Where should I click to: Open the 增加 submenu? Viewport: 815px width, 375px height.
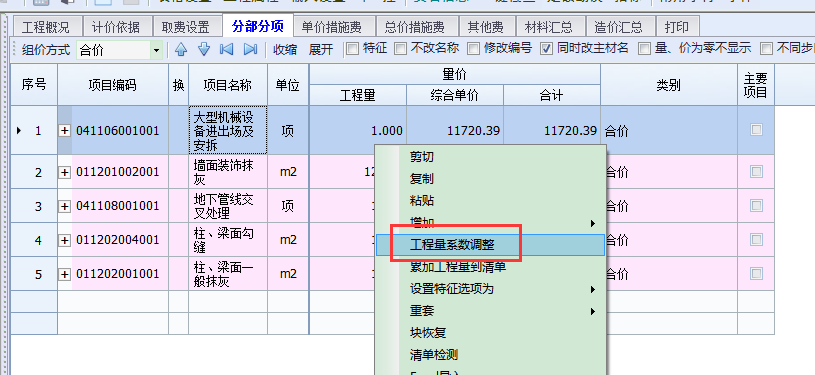490,223
